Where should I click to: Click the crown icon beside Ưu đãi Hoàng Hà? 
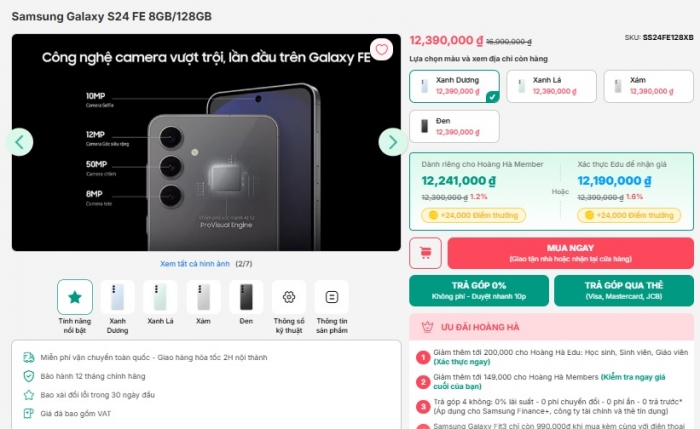point(427,327)
